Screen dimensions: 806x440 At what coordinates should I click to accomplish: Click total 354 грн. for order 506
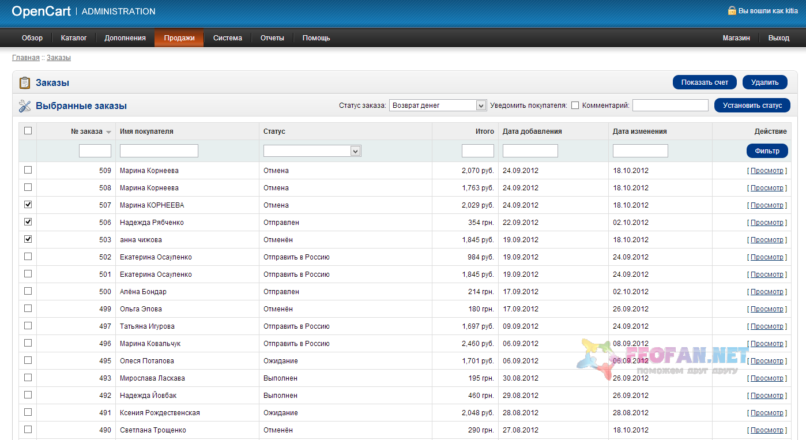pyautogui.click(x=481, y=223)
